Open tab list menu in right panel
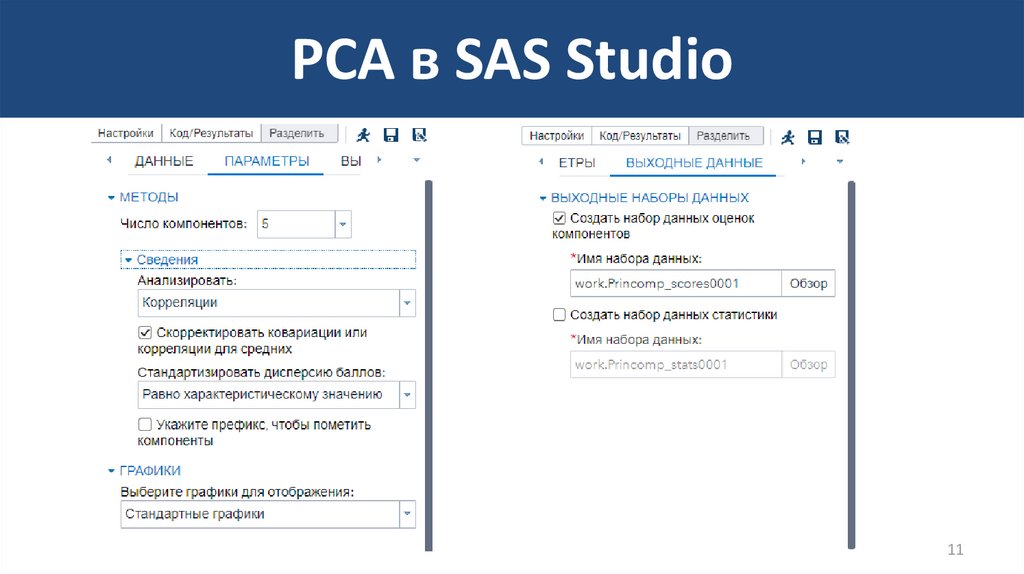 point(840,161)
